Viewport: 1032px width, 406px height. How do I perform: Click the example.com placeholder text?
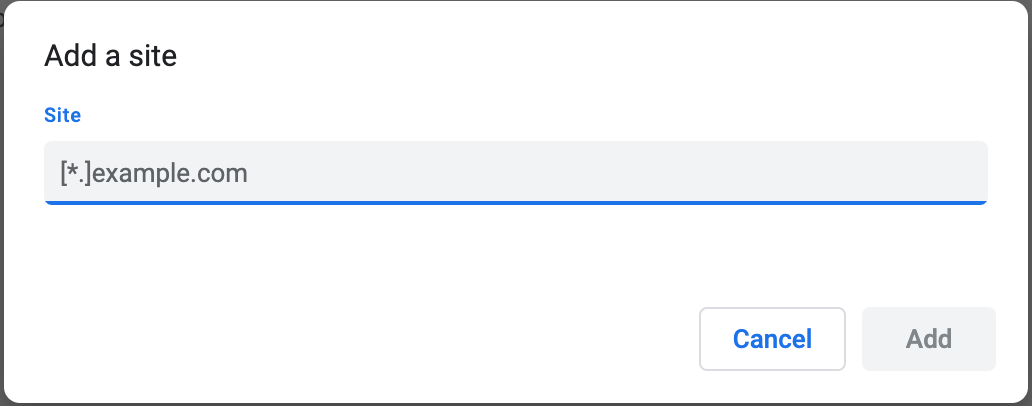[170, 174]
